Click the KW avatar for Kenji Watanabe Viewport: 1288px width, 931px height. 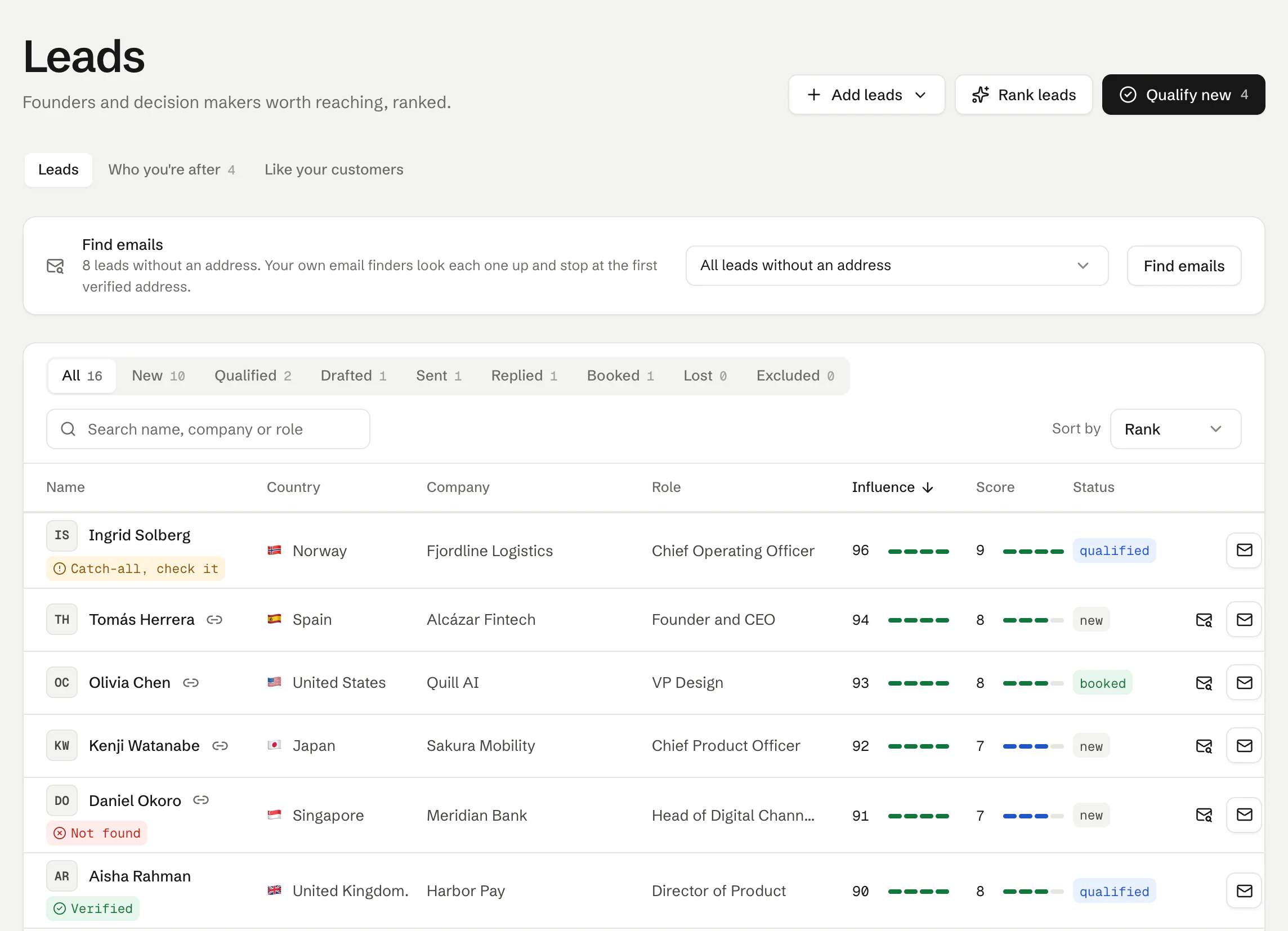coord(62,745)
